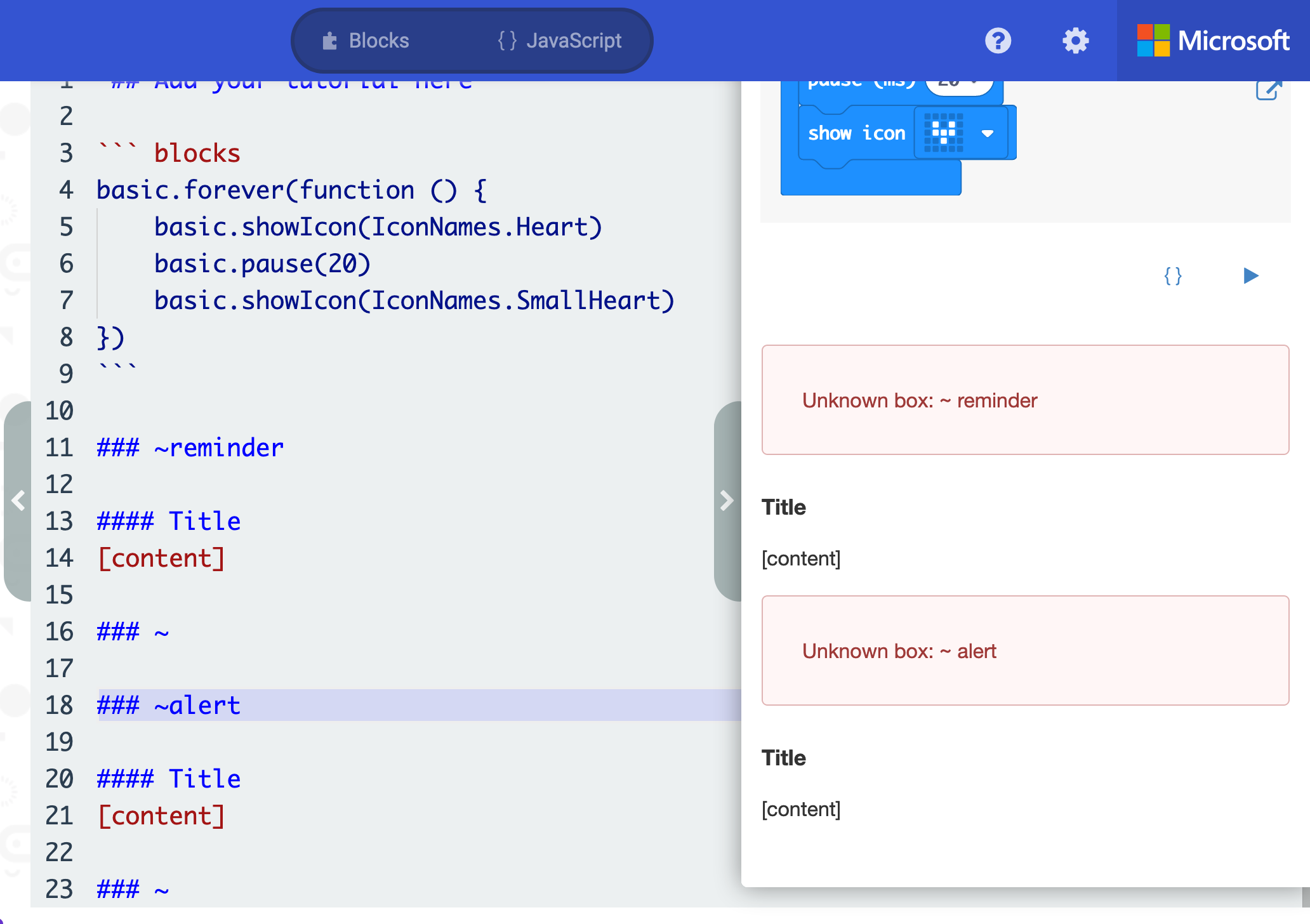
Task: Click line 13 '#### Title' in editor
Action: click(168, 521)
